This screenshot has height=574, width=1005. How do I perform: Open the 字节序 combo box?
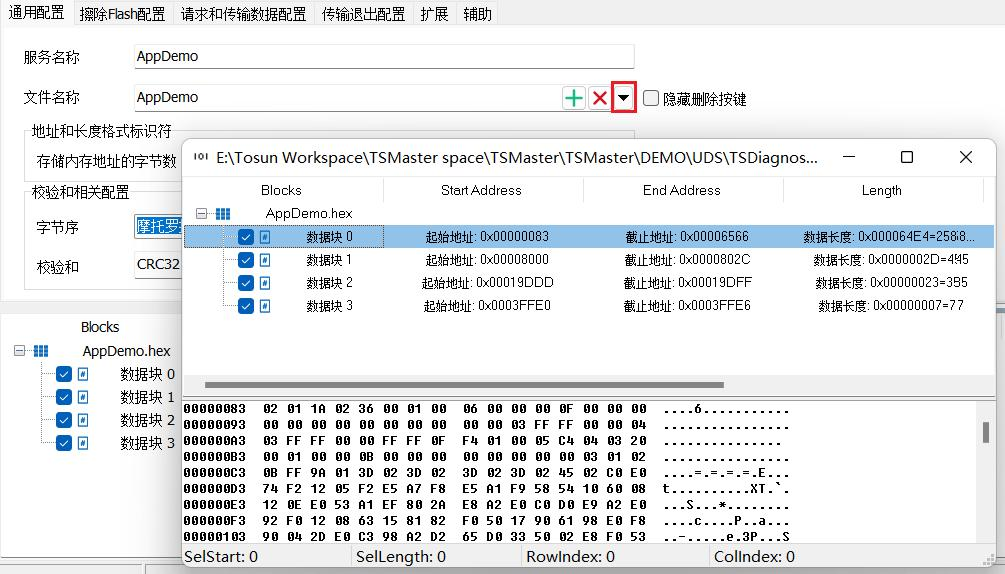click(x=158, y=226)
